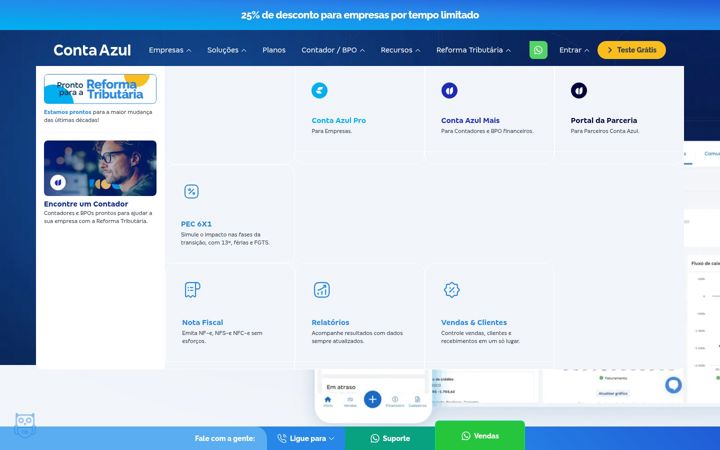The height and width of the screenshot is (450, 720).
Task: Open the green WhatsApp icon in header
Action: (538, 50)
